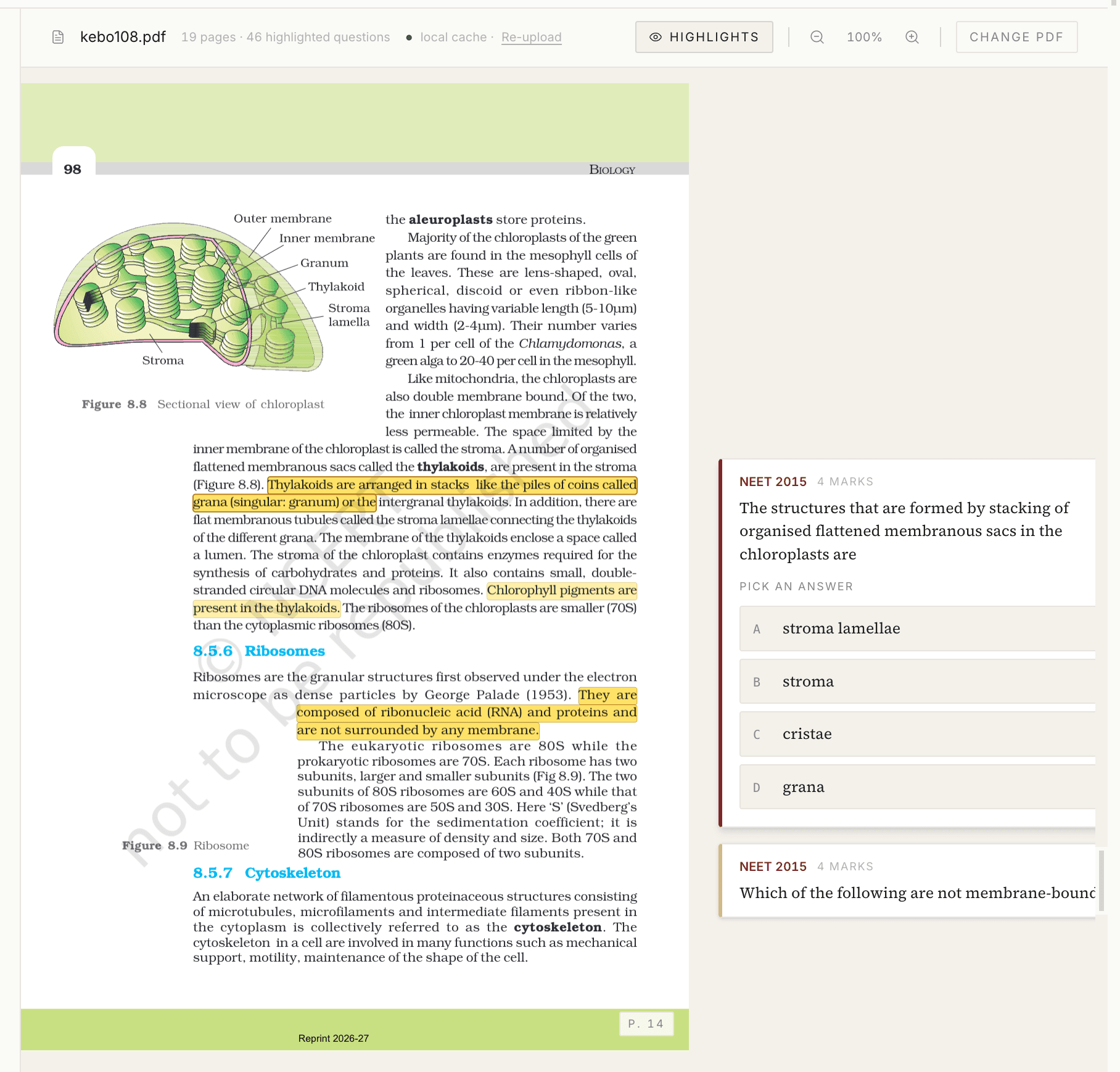Pick answer B stroma
This screenshot has width=1120, height=1072.
tap(917, 682)
